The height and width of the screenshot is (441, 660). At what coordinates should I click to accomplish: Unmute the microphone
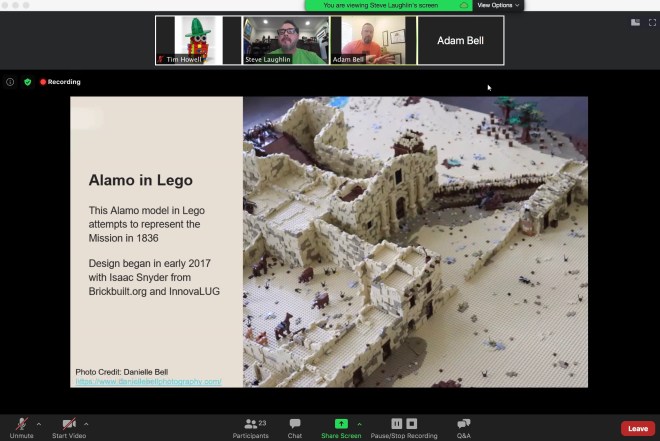pos(22,424)
